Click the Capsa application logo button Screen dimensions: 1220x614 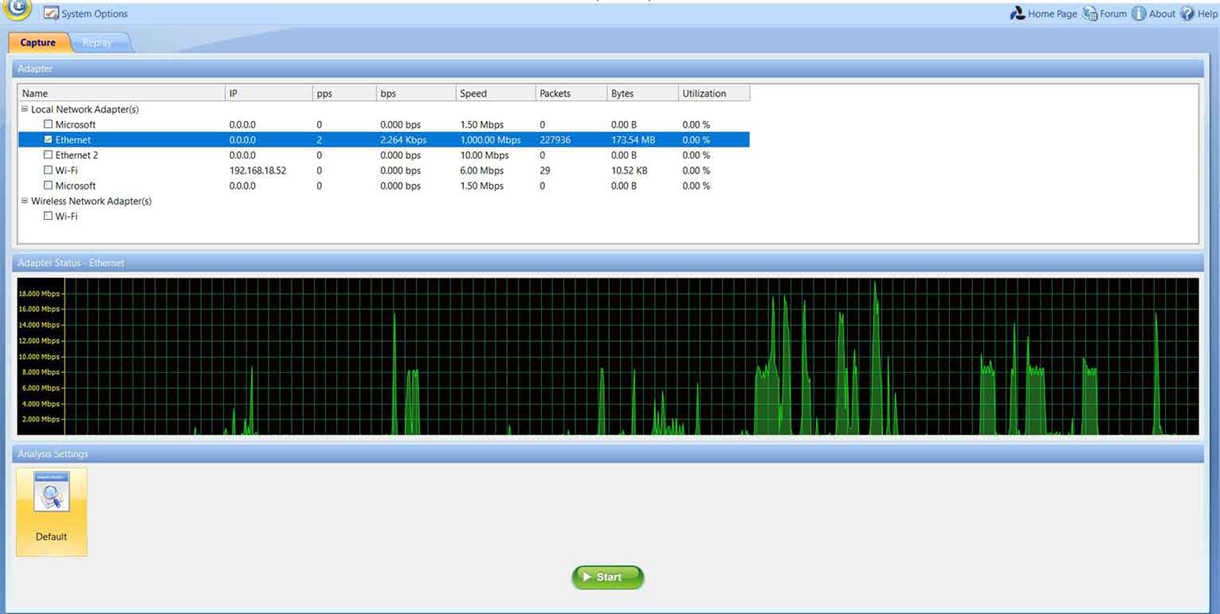tap(18, 8)
